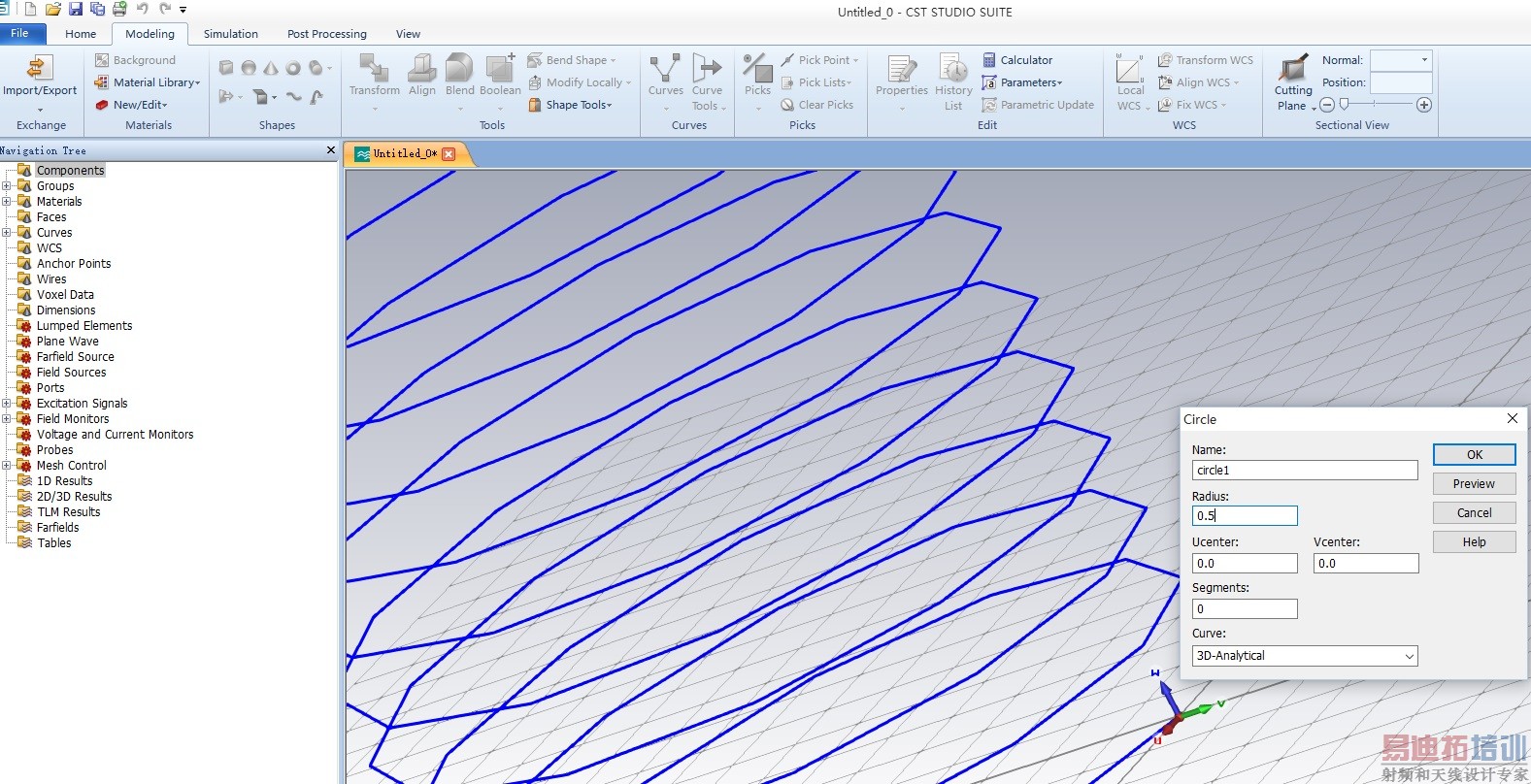Viewport: 1531px width, 784px height.
Task: Switch to the Post Processing tab
Action: (327, 34)
